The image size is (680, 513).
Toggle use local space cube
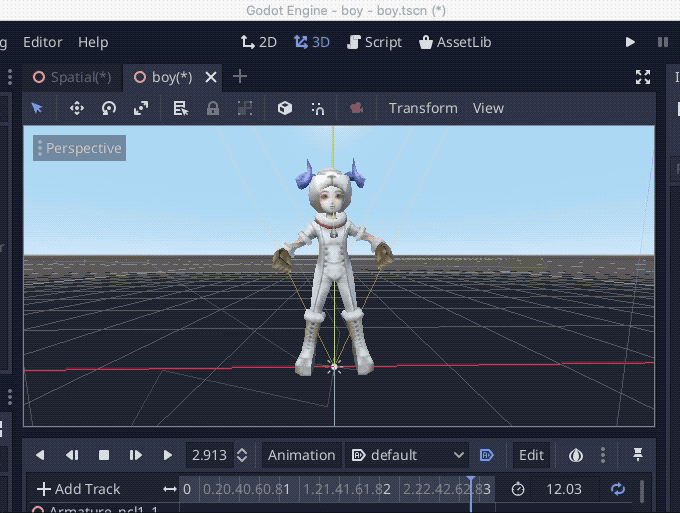point(284,108)
